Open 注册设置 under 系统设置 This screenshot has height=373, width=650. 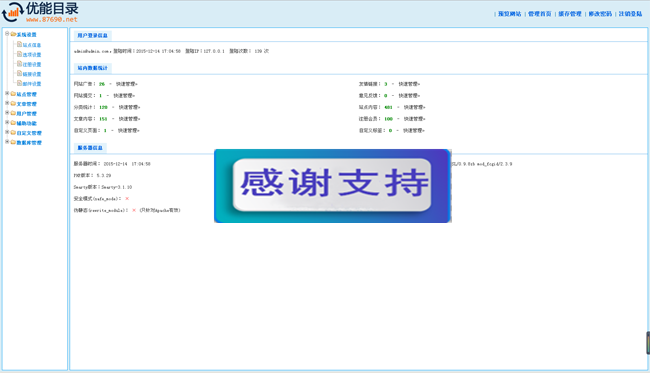[x=32, y=64]
